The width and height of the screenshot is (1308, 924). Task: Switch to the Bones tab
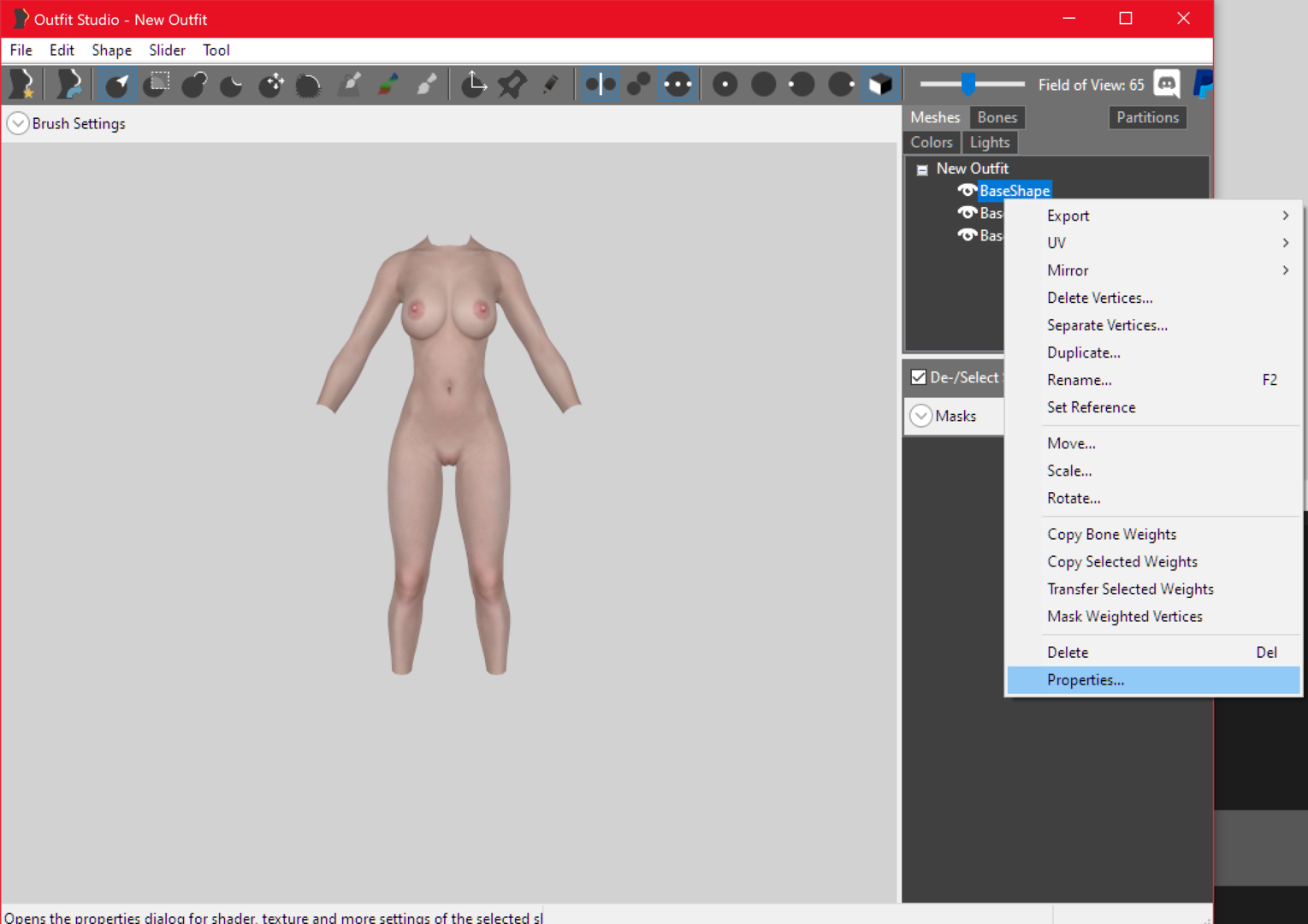(x=997, y=117)
